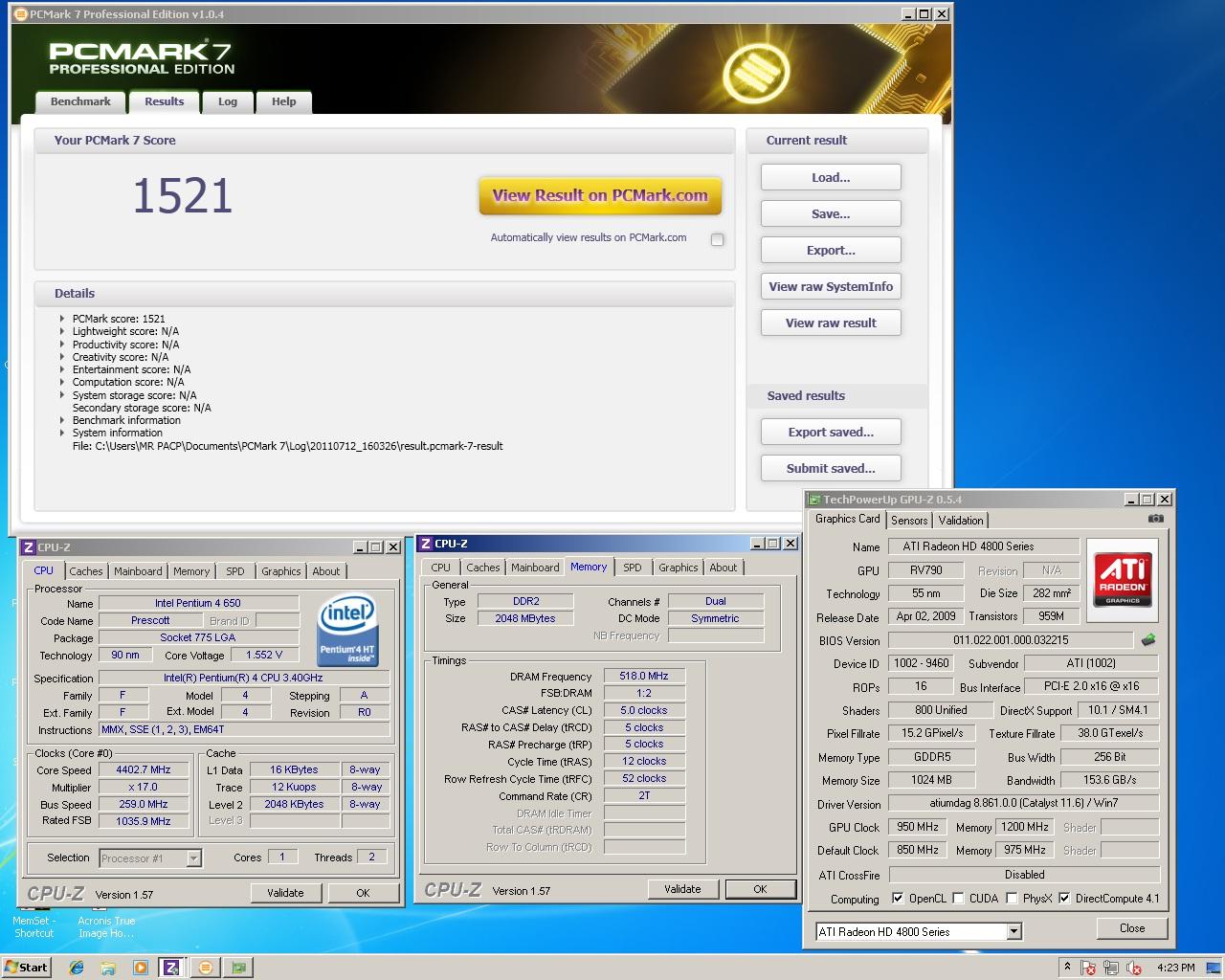Open the Start menu
This screenshot has width=1225, height=980.
[x=26, y=968]
